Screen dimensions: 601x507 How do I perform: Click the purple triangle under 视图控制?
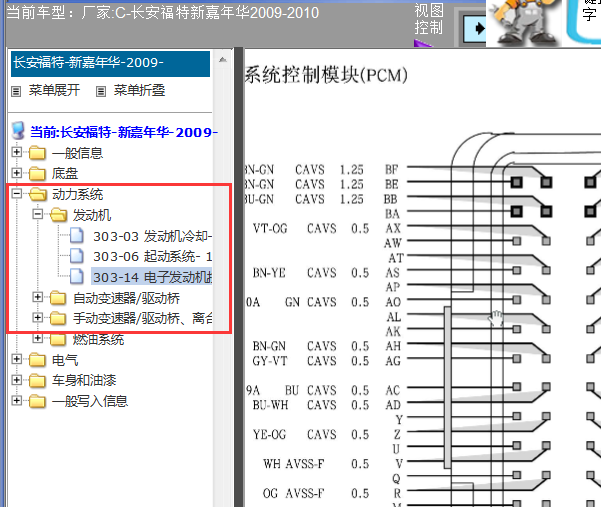[422, 43]
